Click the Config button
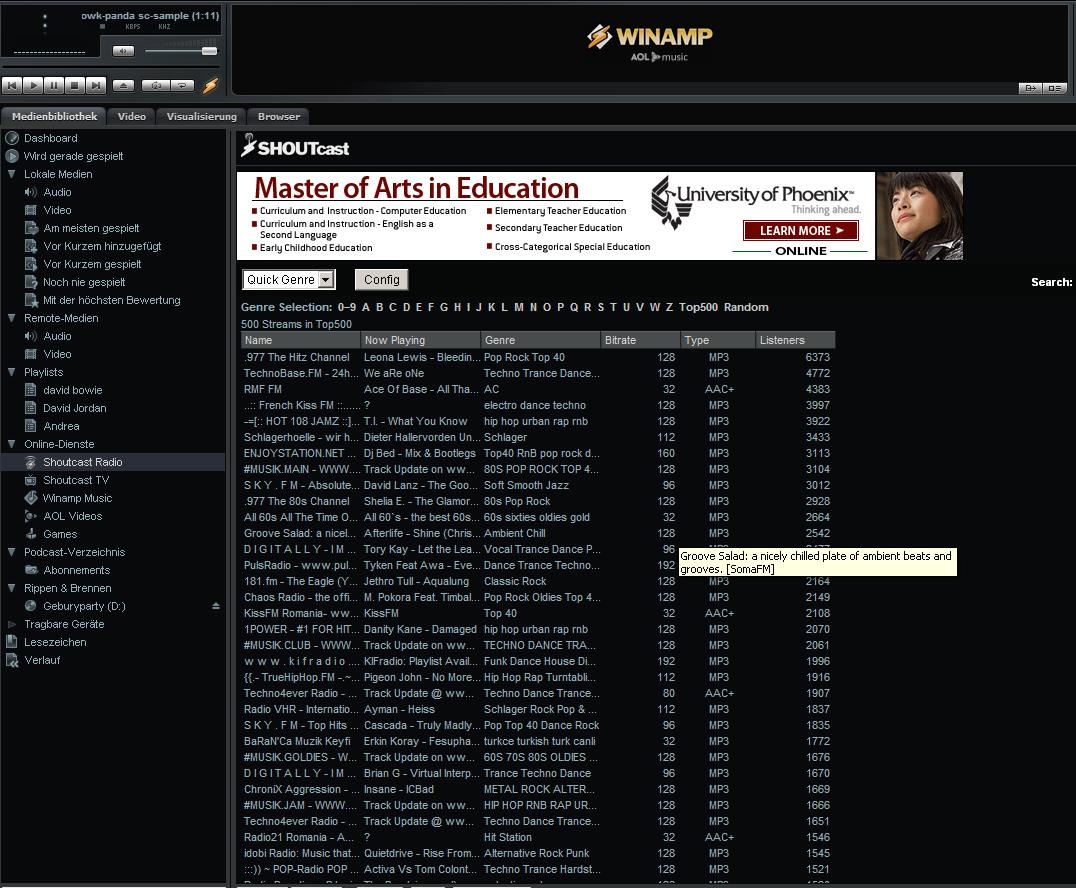The width and height of the screenshot is (1076, 888). click(x=382, y=279)
